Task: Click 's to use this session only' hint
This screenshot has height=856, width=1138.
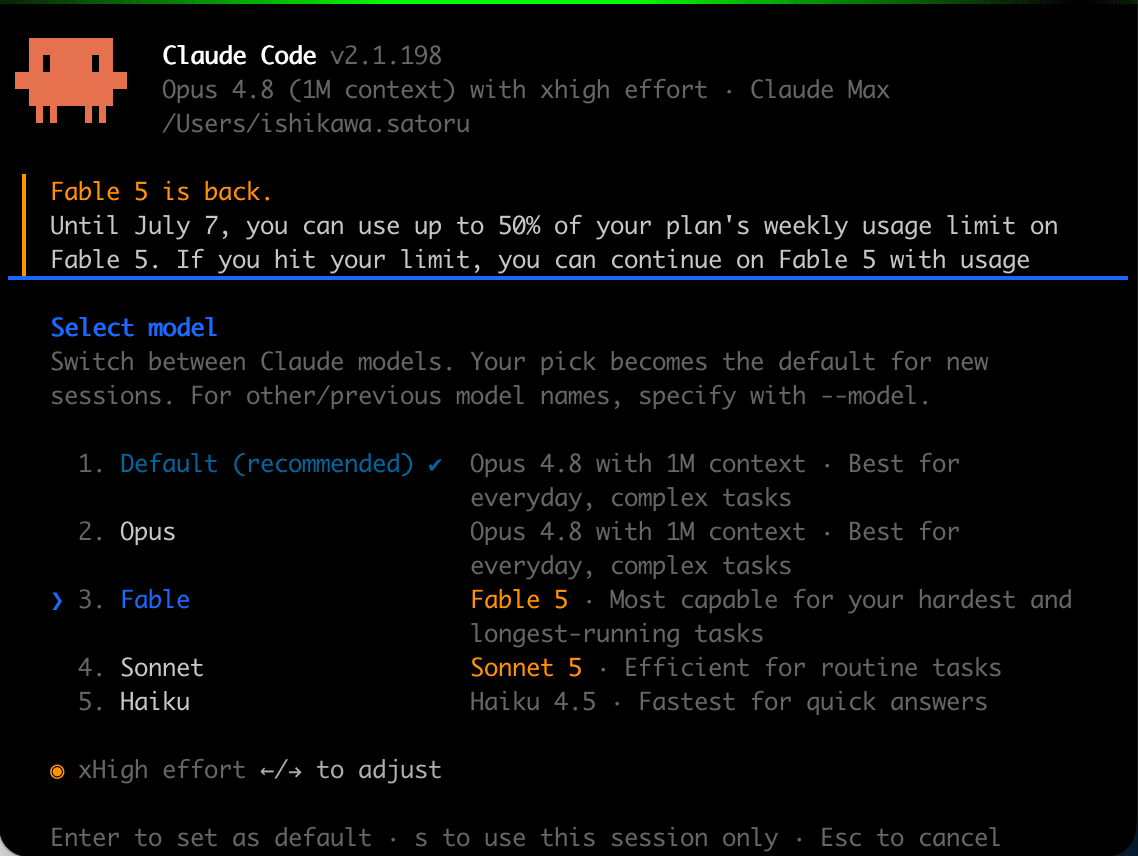Action: [x=596, y=838]
